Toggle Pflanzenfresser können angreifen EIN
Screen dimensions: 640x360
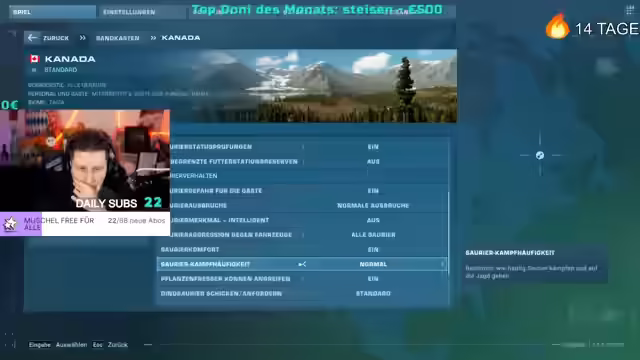coord(373,279)
